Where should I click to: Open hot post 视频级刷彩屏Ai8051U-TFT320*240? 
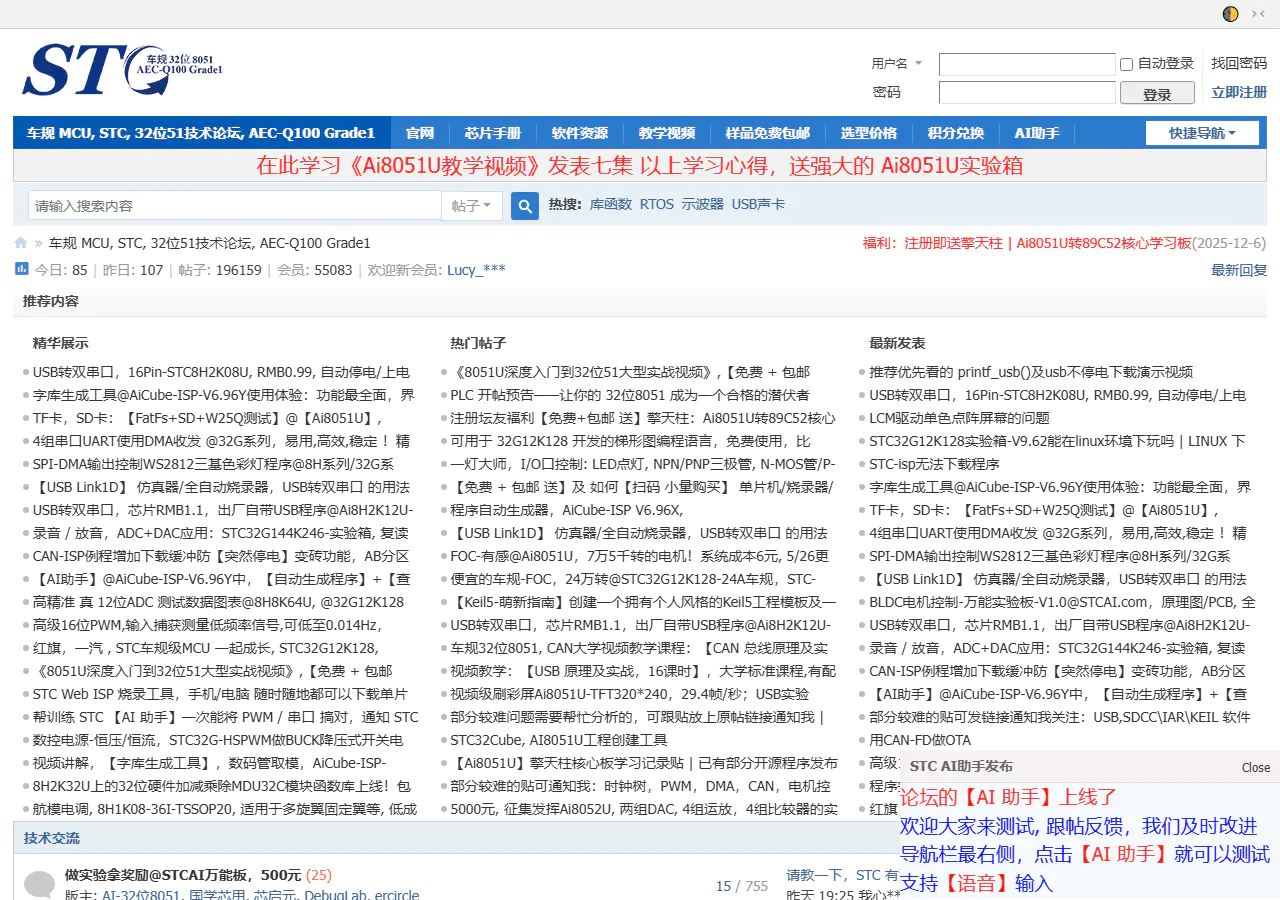630,694
